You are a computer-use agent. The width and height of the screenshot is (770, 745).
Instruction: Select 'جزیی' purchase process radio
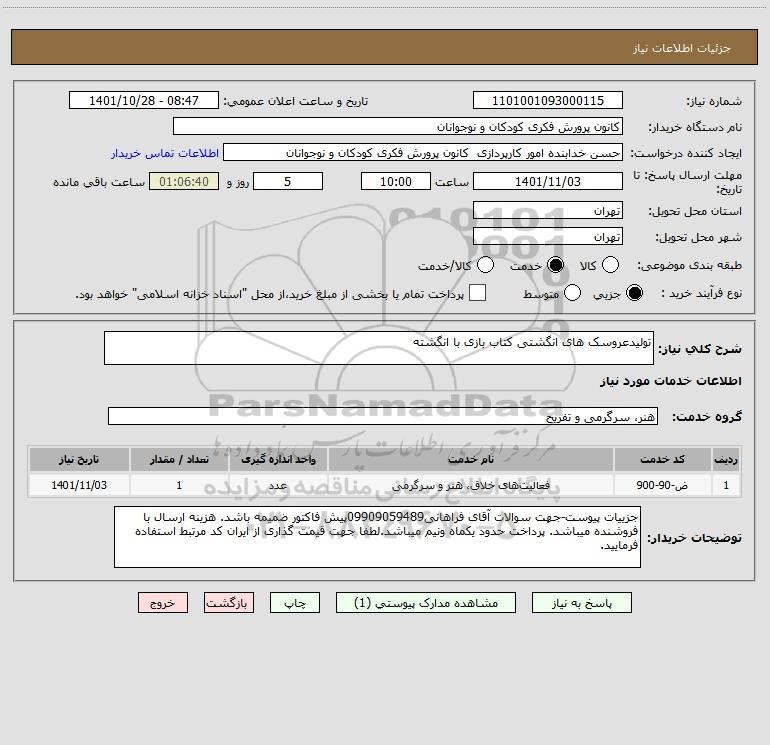[x=634, y=293]
